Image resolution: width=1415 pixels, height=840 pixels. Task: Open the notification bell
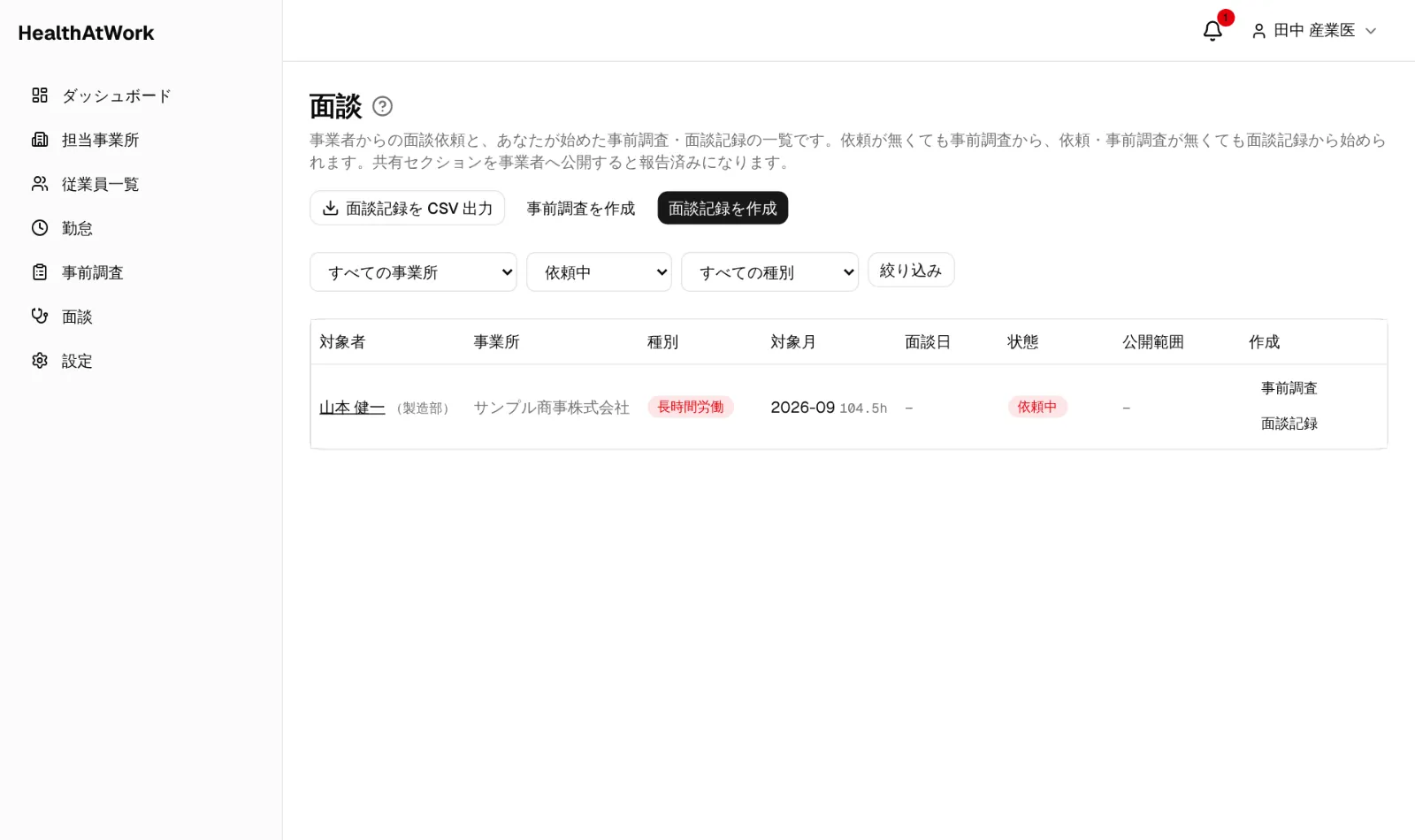pyautogui.click(x=1212, y=31)
